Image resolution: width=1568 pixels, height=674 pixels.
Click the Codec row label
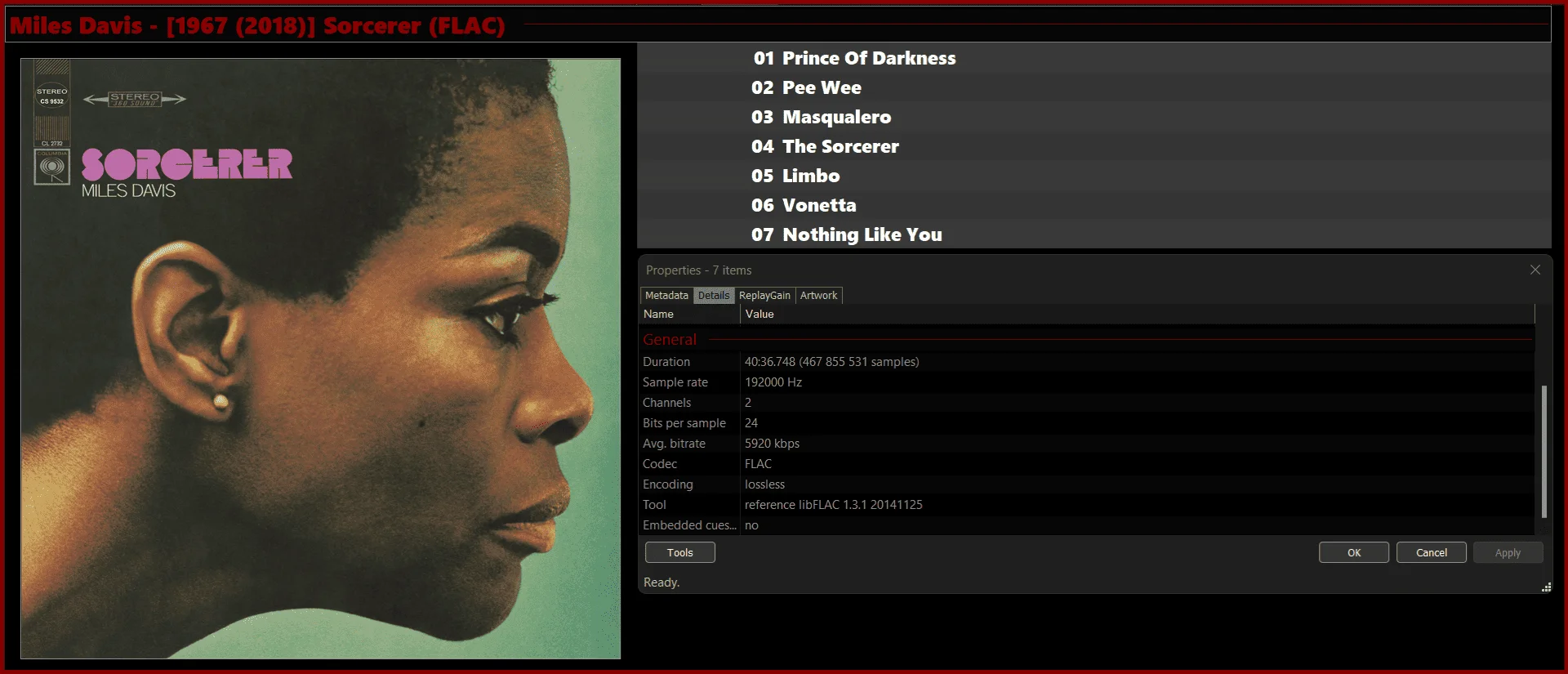point(660,464)
